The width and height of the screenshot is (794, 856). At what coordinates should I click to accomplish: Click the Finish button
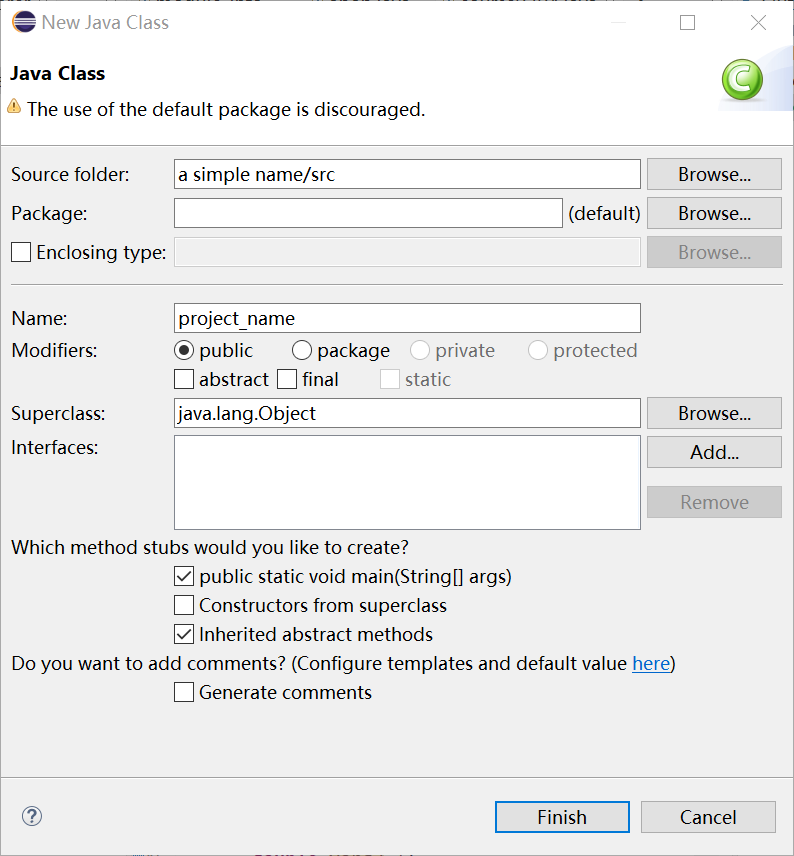[562, 817]
